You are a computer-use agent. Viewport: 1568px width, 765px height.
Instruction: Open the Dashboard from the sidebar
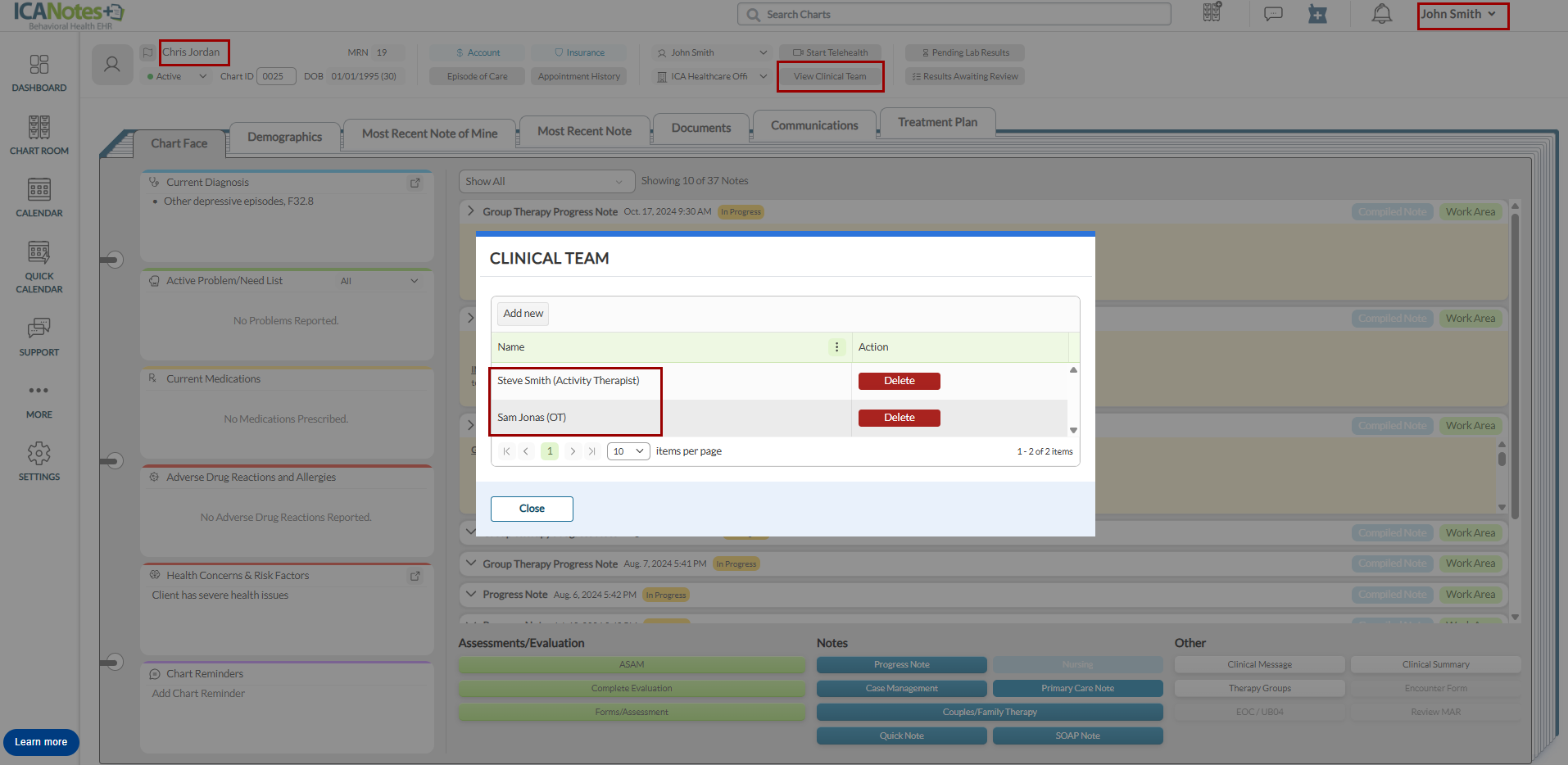point(39,73)
